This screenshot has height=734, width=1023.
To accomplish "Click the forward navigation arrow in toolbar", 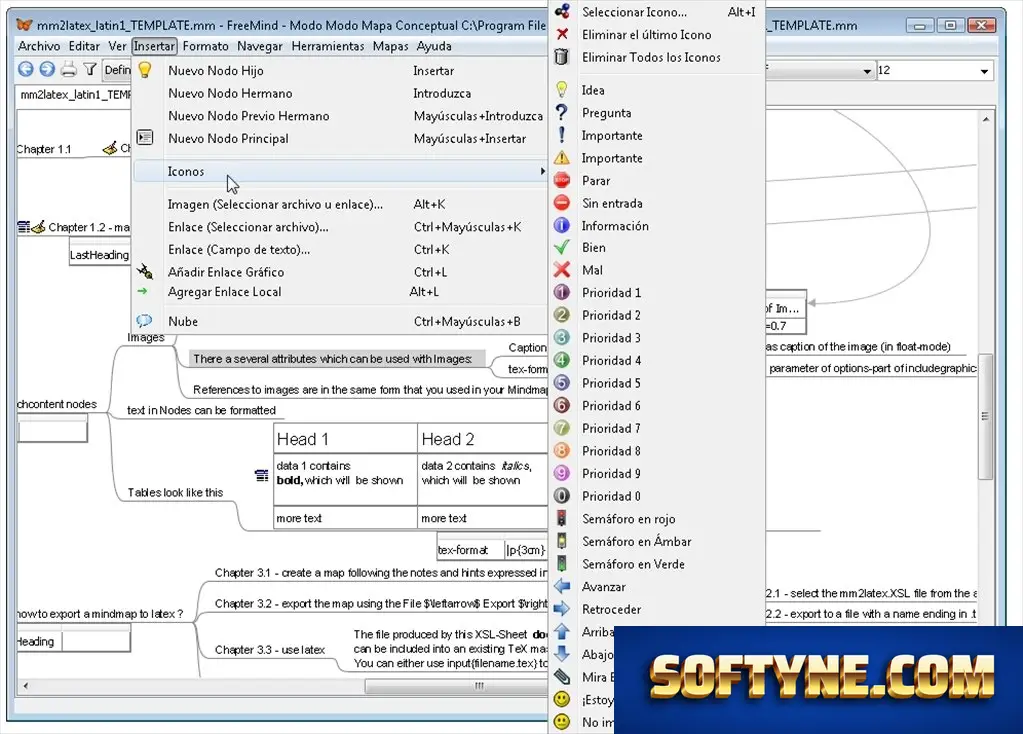I will coord(47,69).
